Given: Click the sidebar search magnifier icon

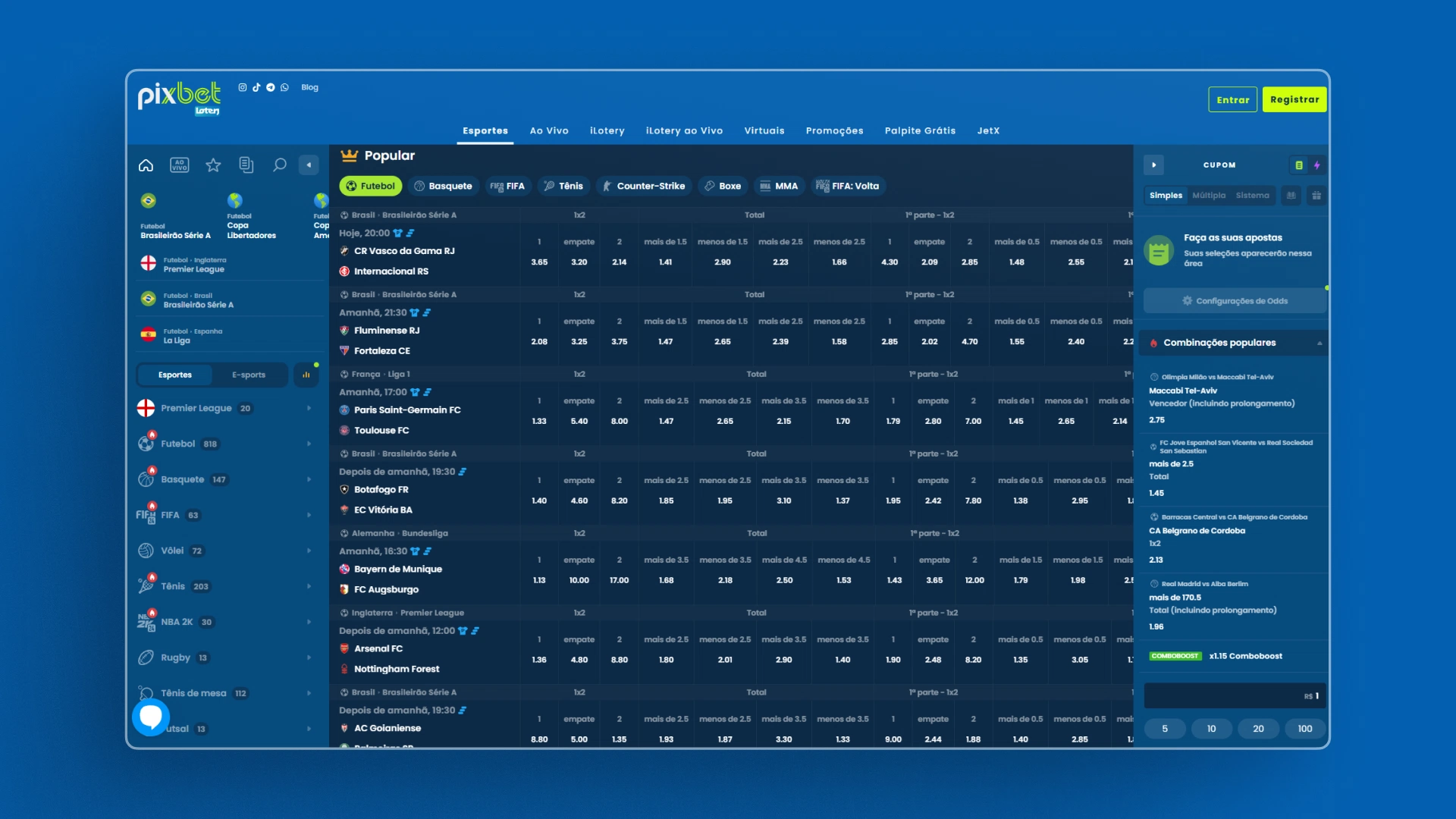Looking at the screenshot, I should tap(280, 165).
